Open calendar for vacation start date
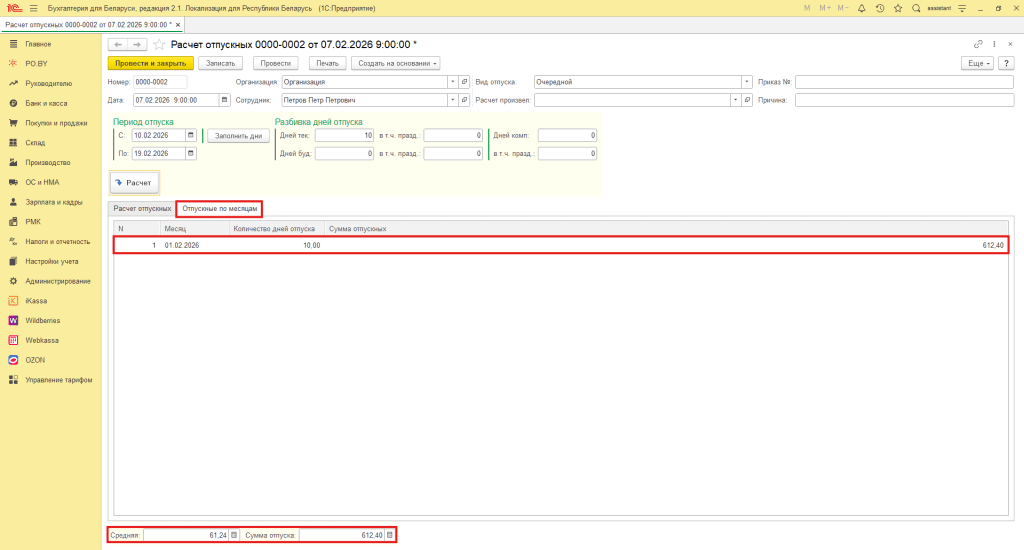This screenshot has width=1024, height=550. [190, 135]
